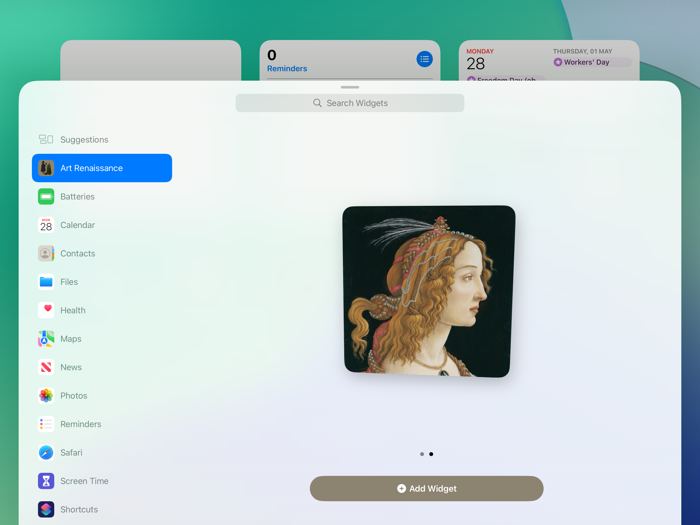Open the Files label in widget category
700x525 pixels.
click(x=69, y=282)
